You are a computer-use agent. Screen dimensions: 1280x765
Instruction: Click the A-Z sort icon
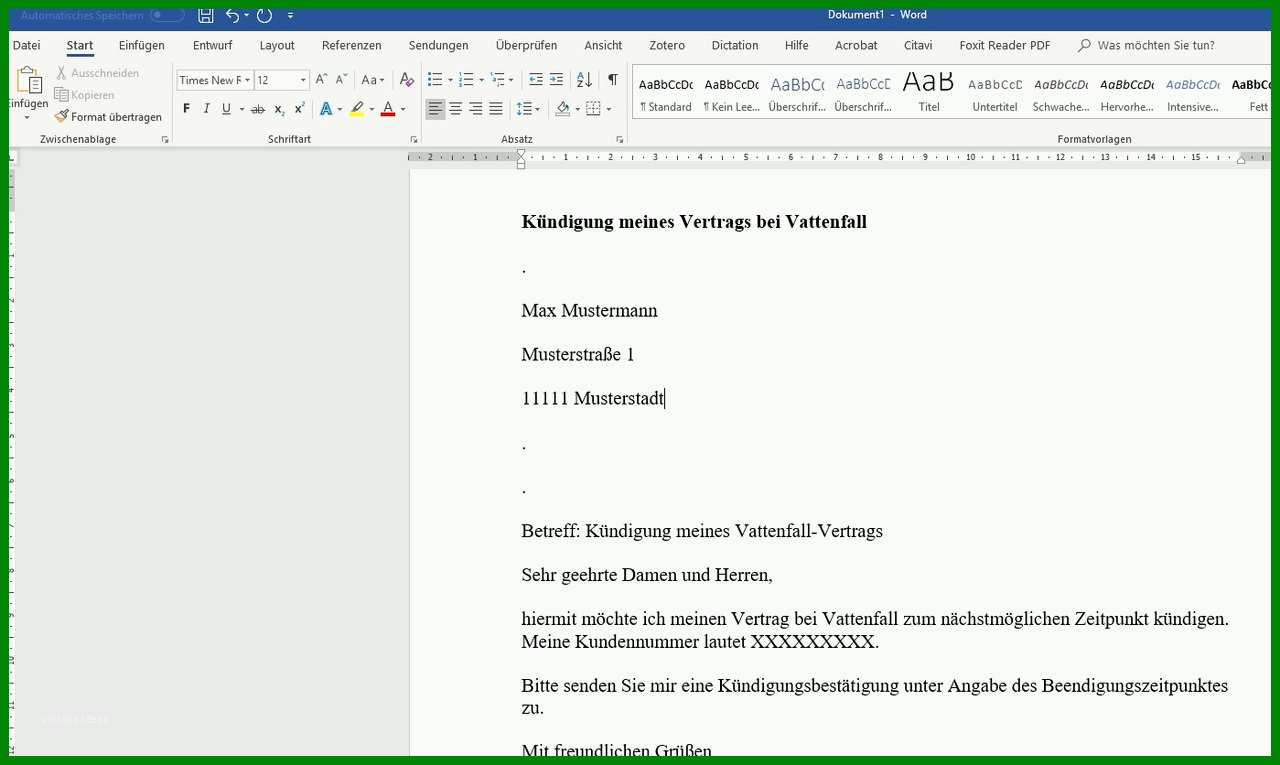click(584, 80)
